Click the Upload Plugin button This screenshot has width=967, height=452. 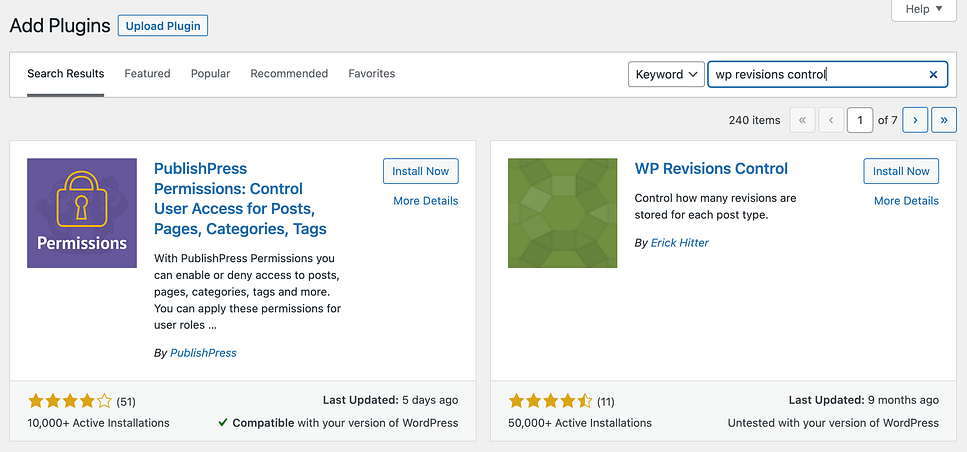pos(162,26)
